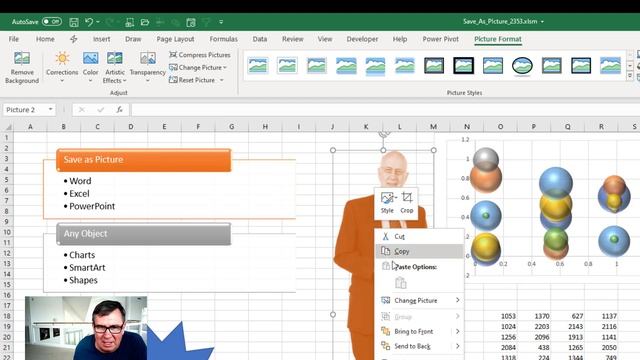
Task: Select the Picture Format tab
Action: click(x=498, y=39)
